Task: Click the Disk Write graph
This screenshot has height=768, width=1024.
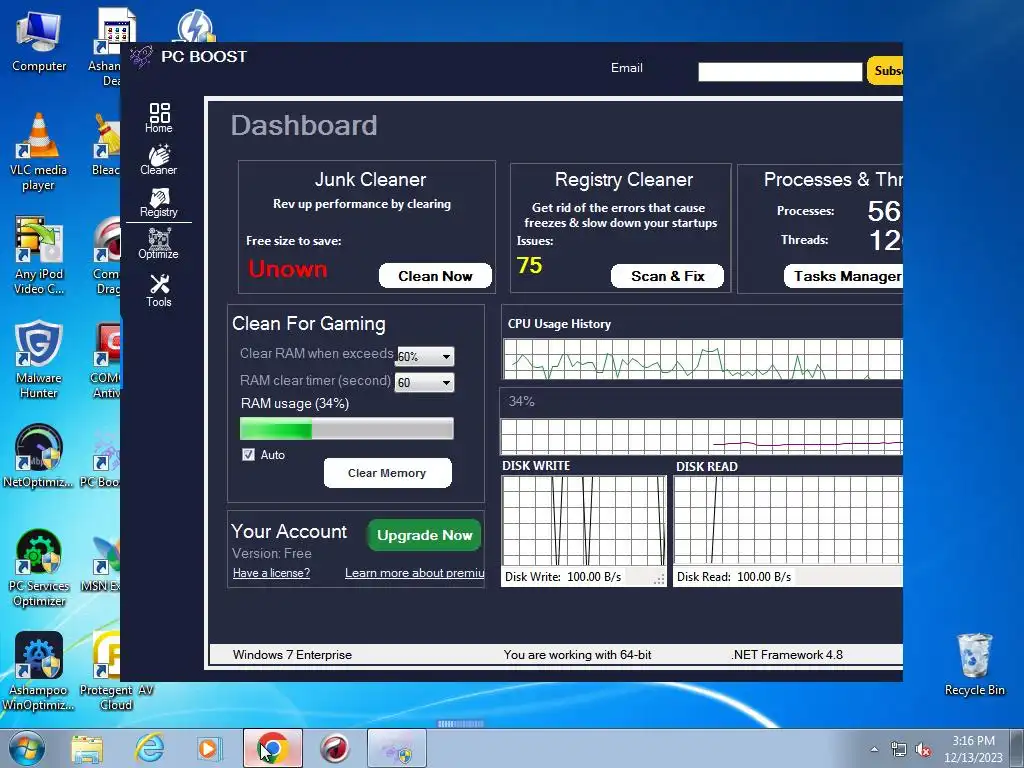Action: pyautogui.click(x=584, y=520)
